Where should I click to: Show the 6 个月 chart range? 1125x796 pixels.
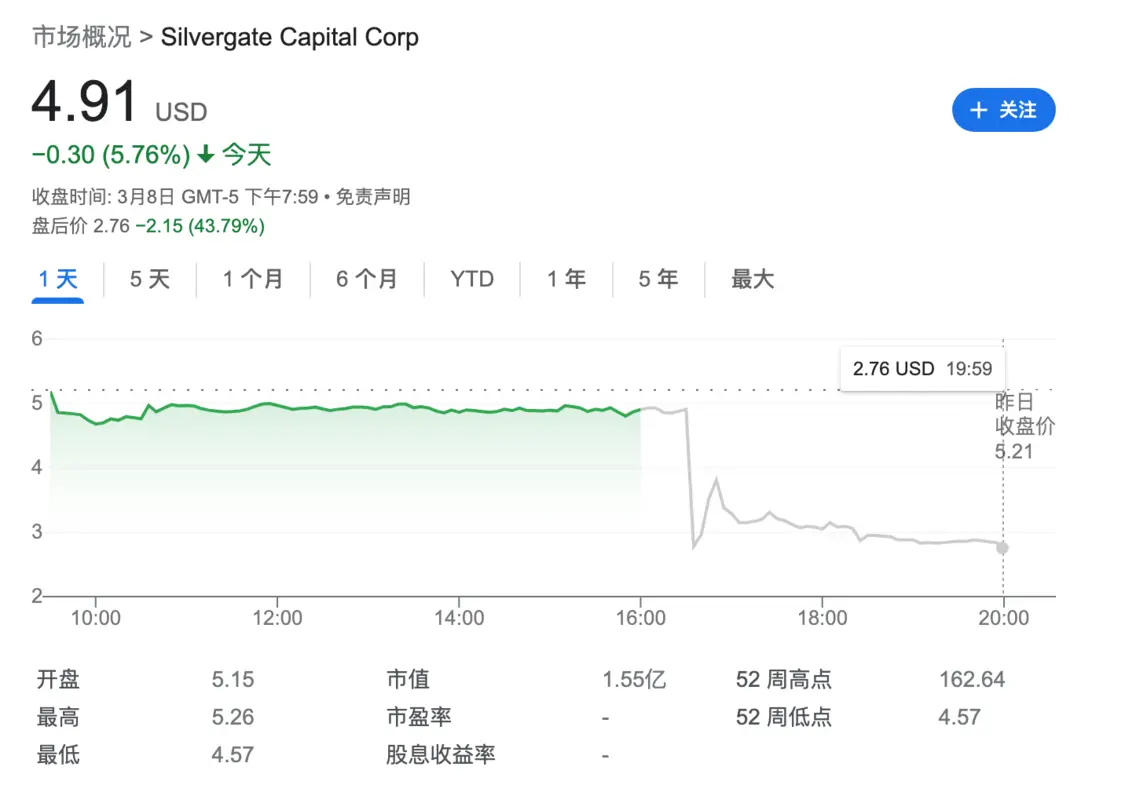click(x=367, y=279)
